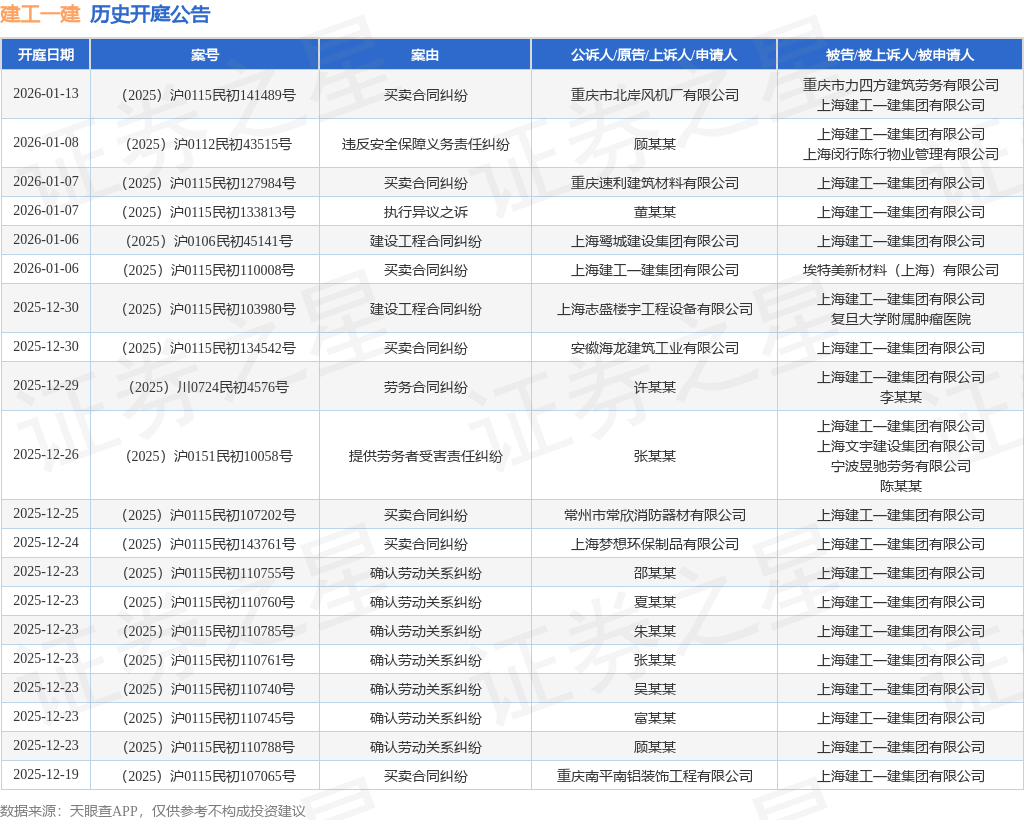Click plaintiff 朱某某
This screenshot has width=1024, height=820.
(x=654, y=631)
